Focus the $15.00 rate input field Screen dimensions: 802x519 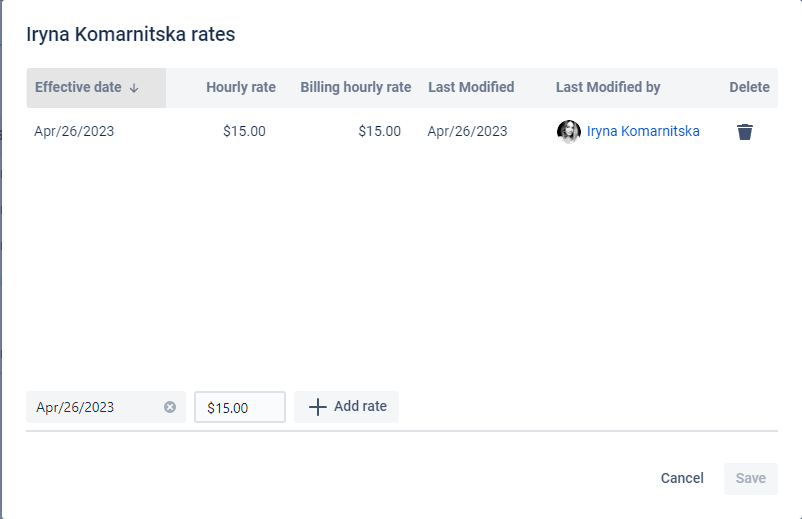(x=239, y=407)
